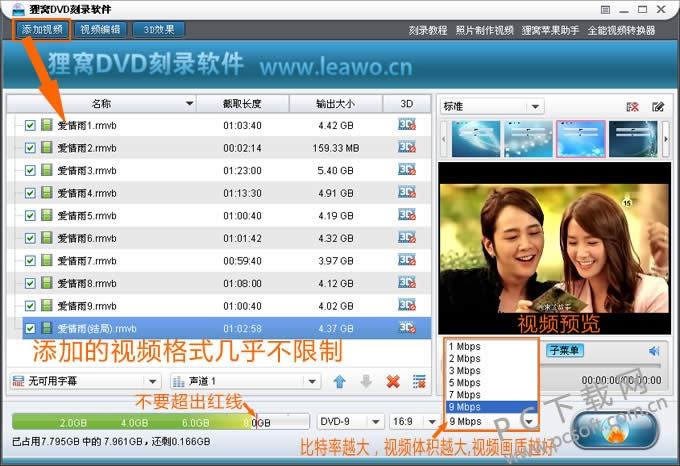Image resolution: width=680 pixels, height=466 pixels.
Task: Mute preview with the speaker icon
Action: pyautogui.click(x=654, y=351)
